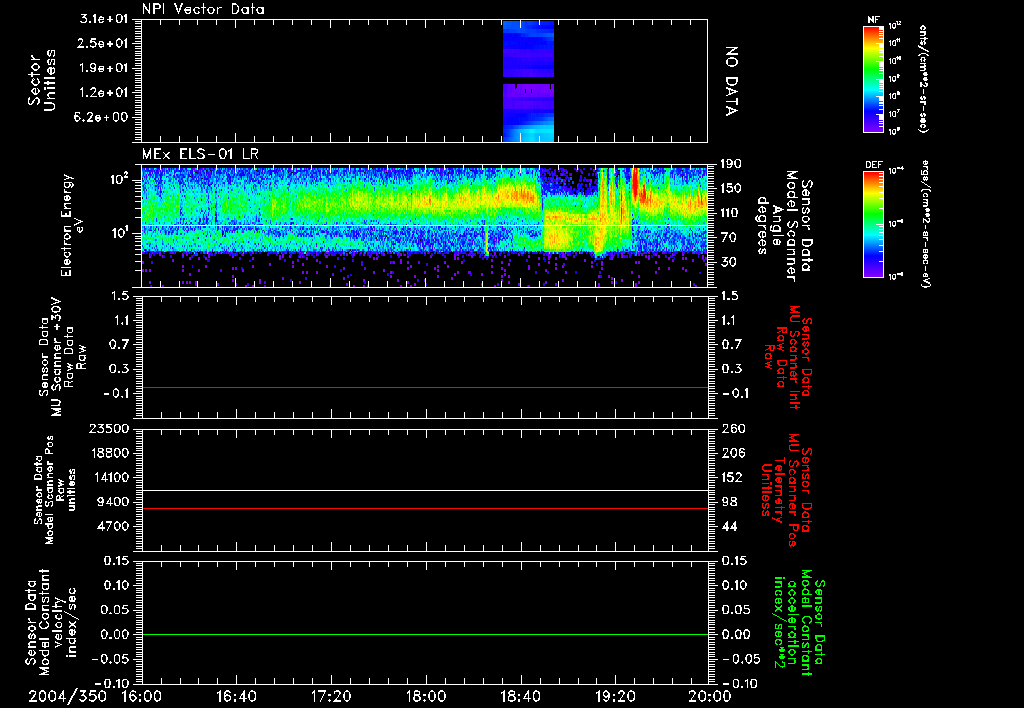Click the "4700" scanner position tick value
The height and width of the screenshot is (708, 1024).
113,526
